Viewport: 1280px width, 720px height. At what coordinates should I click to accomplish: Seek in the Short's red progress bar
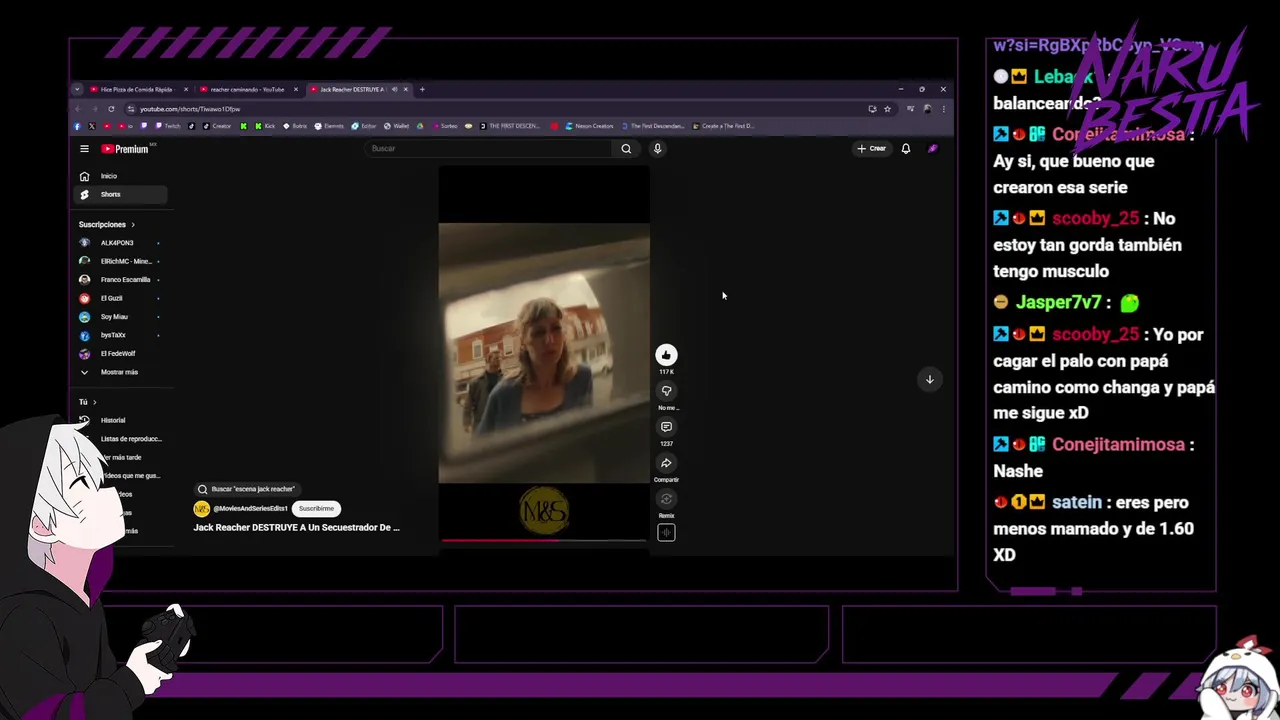[544, 540]
